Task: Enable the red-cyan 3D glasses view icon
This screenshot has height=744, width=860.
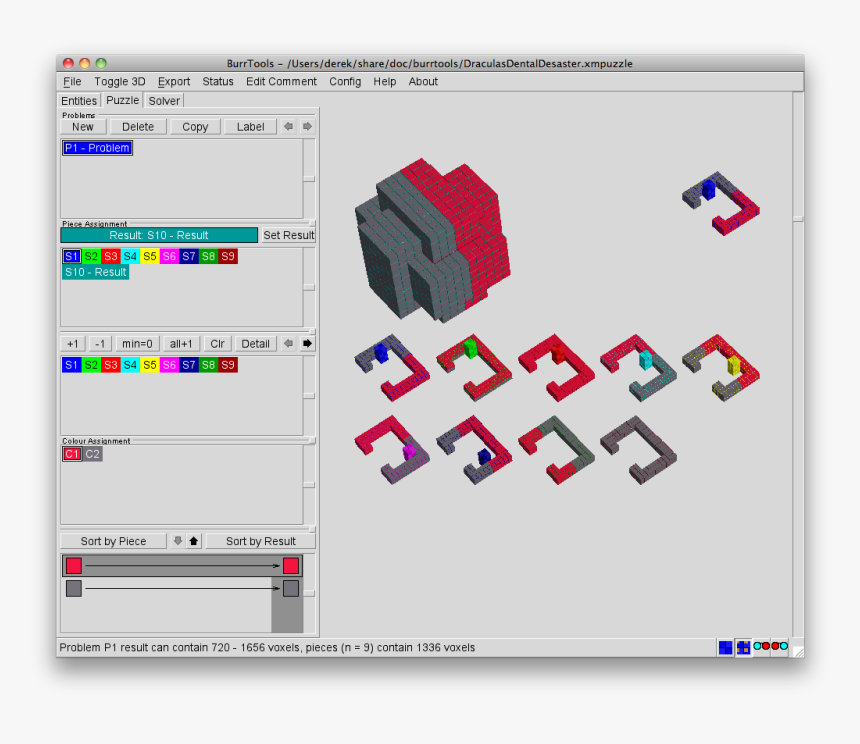Action: [x=779, y=647]
